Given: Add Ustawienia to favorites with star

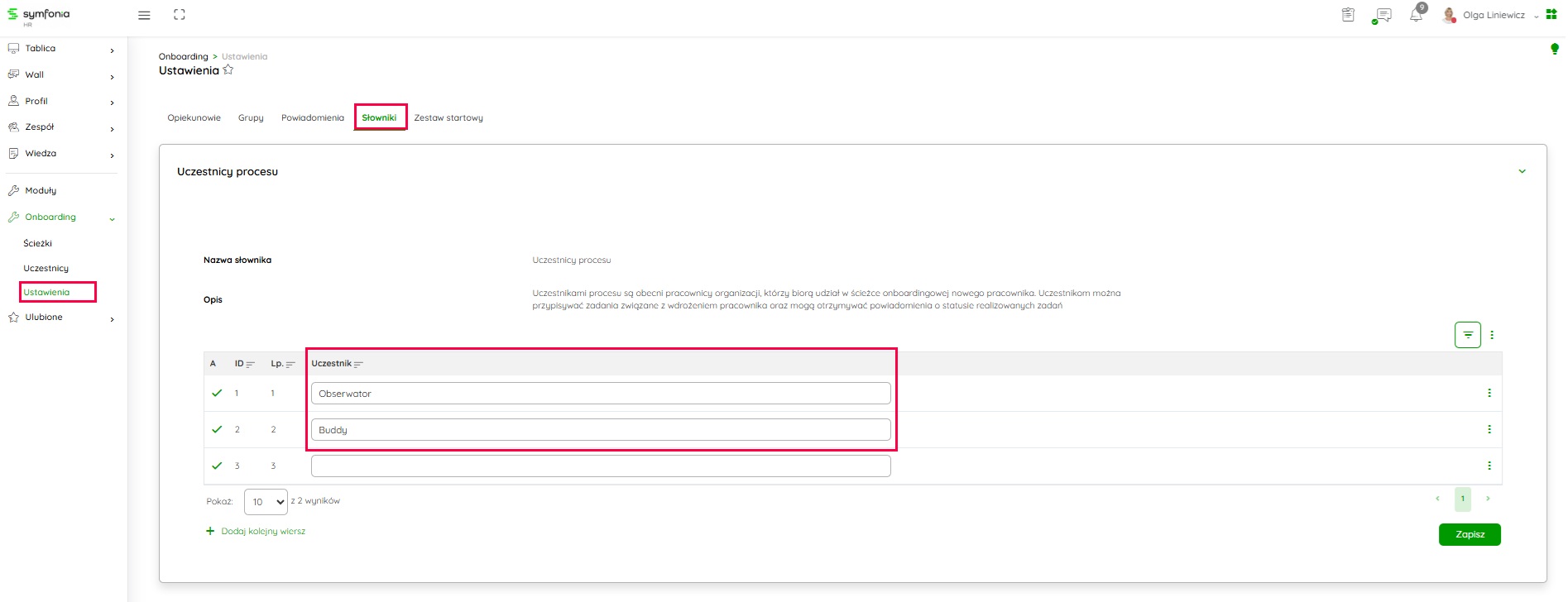Looking at the screenshot, I should pyautogui.click(x=228, y=70).
